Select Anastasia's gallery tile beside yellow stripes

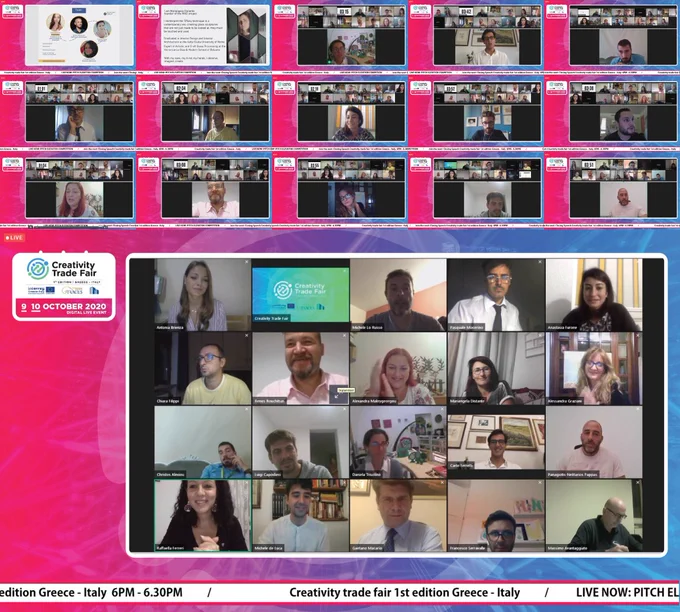pos(594,295)
